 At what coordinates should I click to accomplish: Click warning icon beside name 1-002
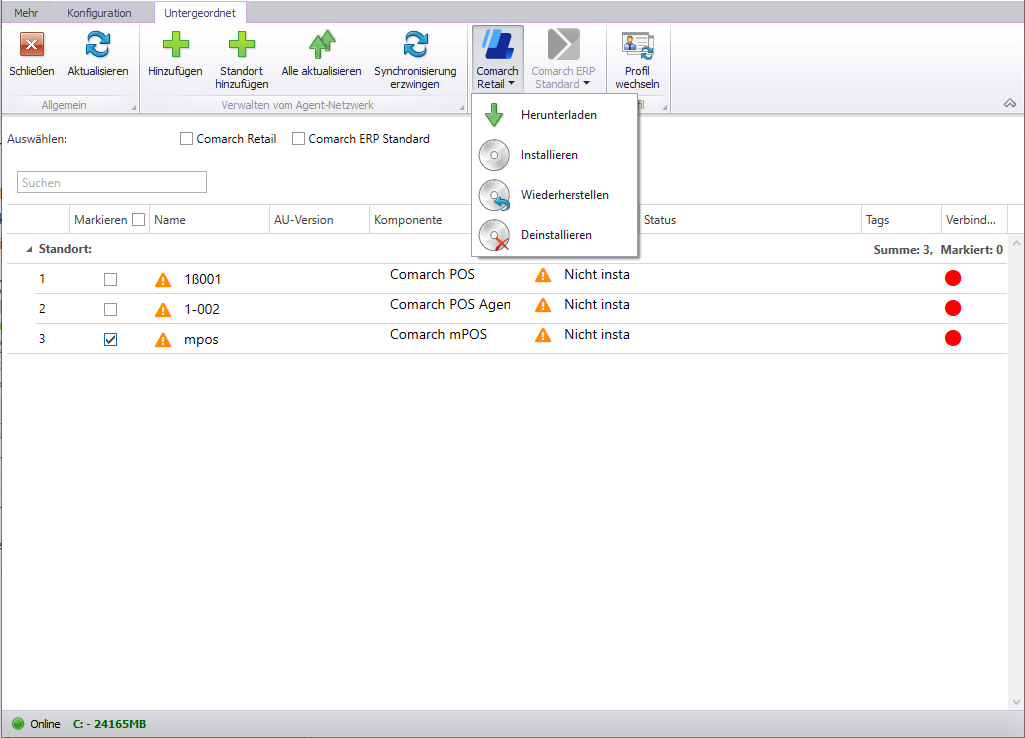point(163,310)
